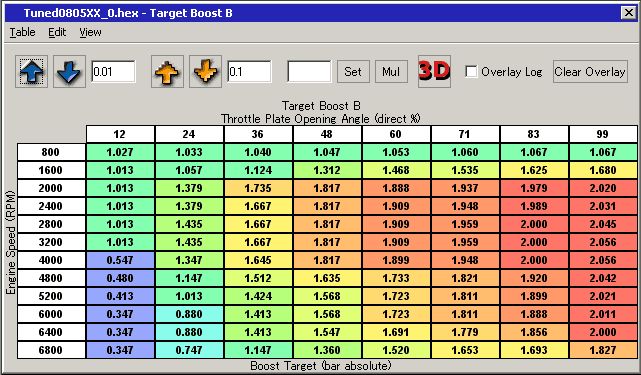This screenshot has height=375, width=641.
Task: Select cell 1.680 in the 1600 RPM row
Action: pyautogui.click(x=603, y=170)
